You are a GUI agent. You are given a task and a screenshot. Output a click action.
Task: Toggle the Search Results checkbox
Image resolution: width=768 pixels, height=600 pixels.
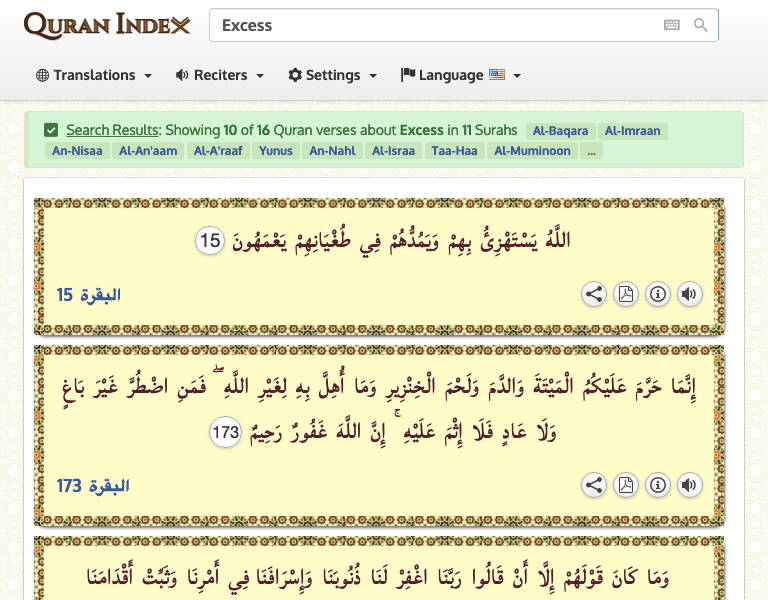(x=51, y=130)
